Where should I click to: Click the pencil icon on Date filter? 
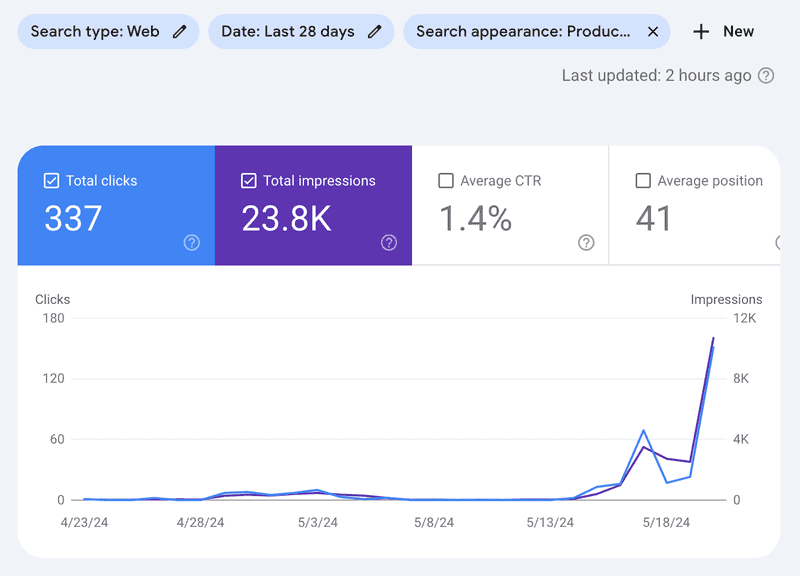tap(375, 31)
